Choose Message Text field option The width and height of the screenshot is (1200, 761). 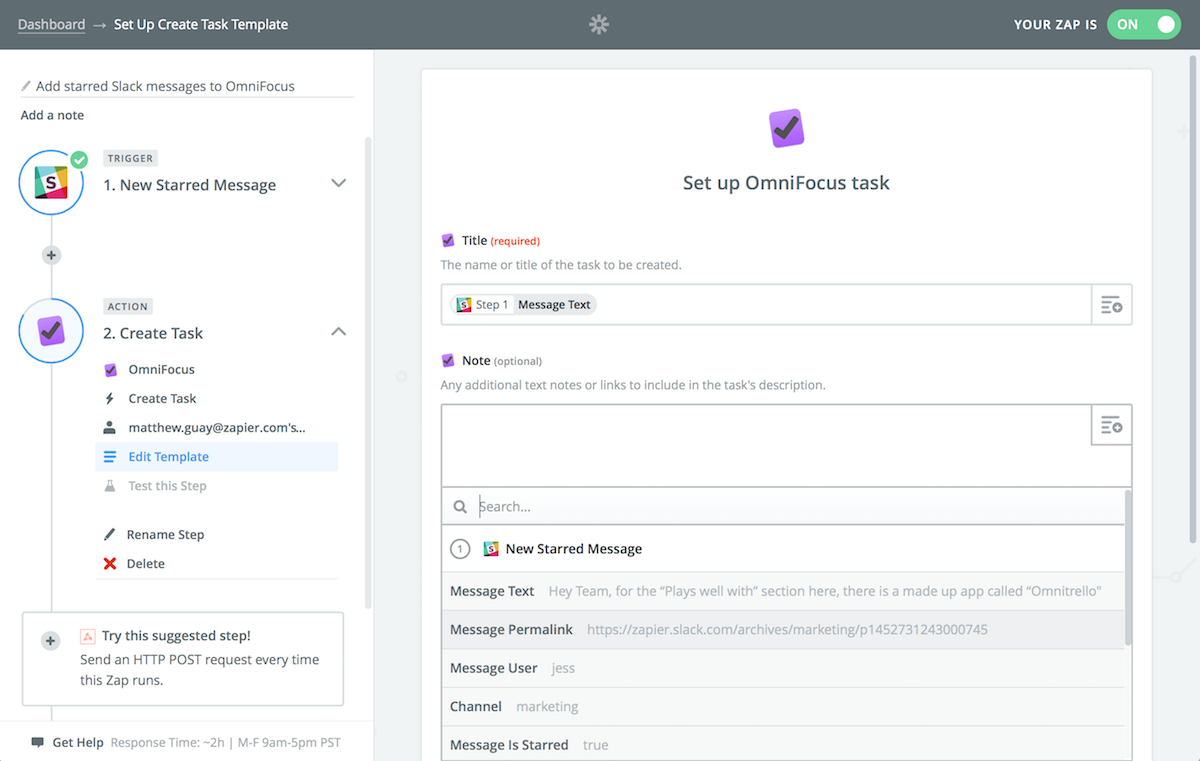[783, 591]
